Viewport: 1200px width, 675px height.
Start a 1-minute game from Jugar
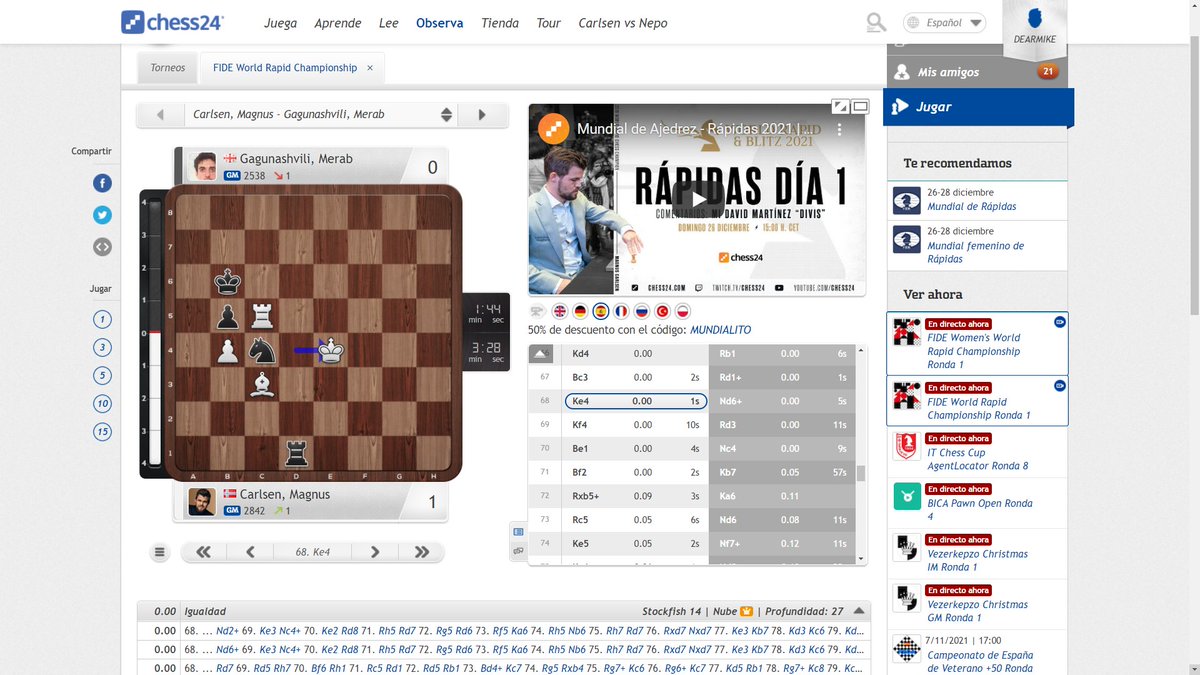pos(102,320)
